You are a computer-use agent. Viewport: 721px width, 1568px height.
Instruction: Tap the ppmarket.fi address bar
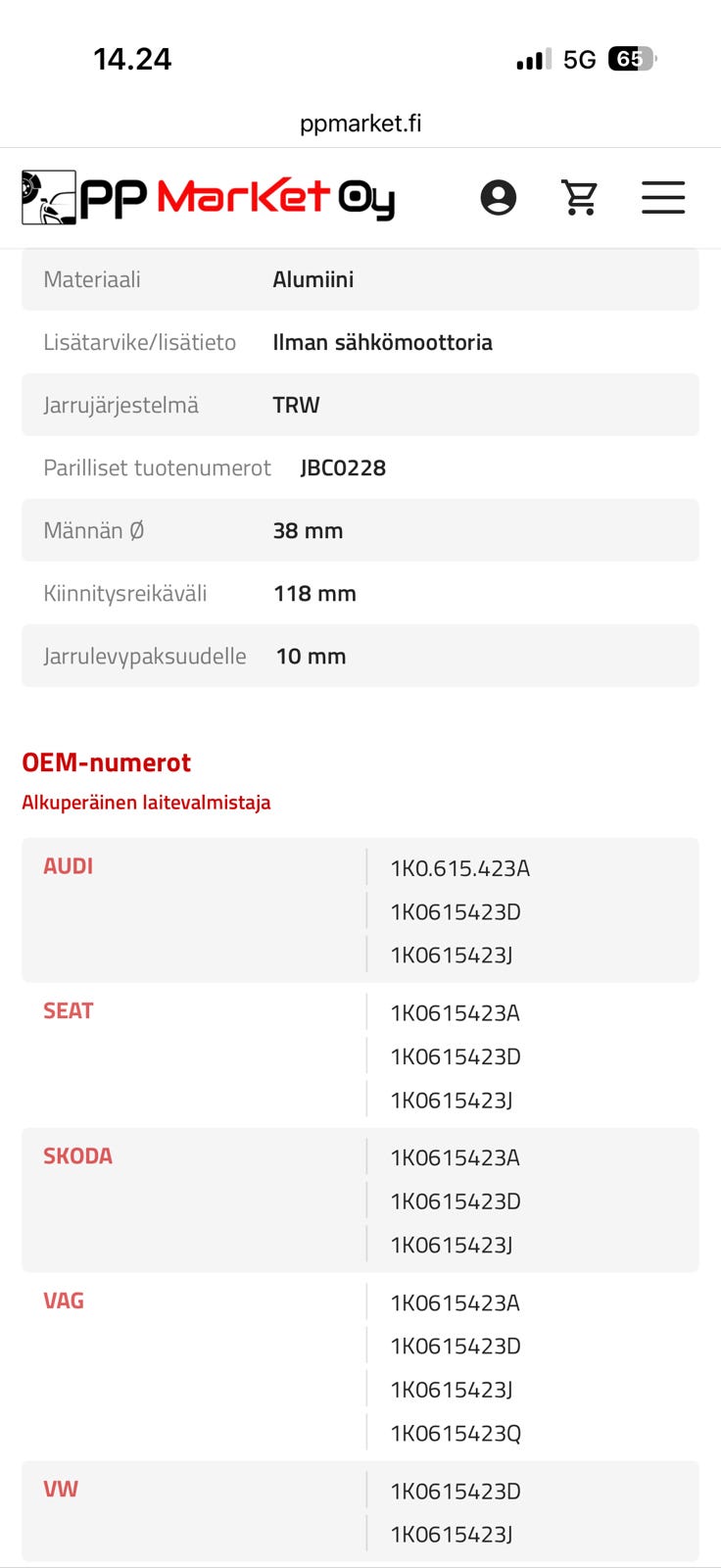point(360,123)
